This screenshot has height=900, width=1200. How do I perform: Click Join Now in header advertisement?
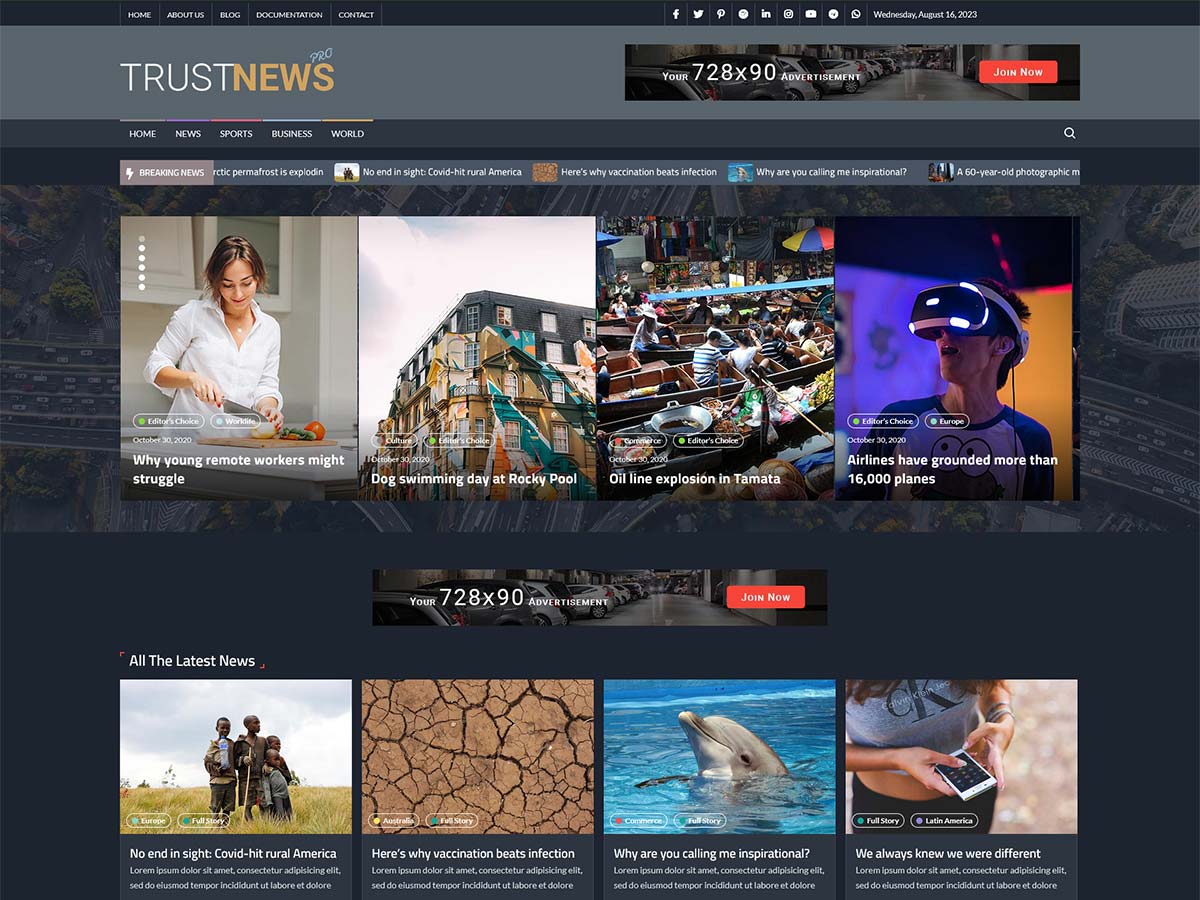(x=1018, y=72)
